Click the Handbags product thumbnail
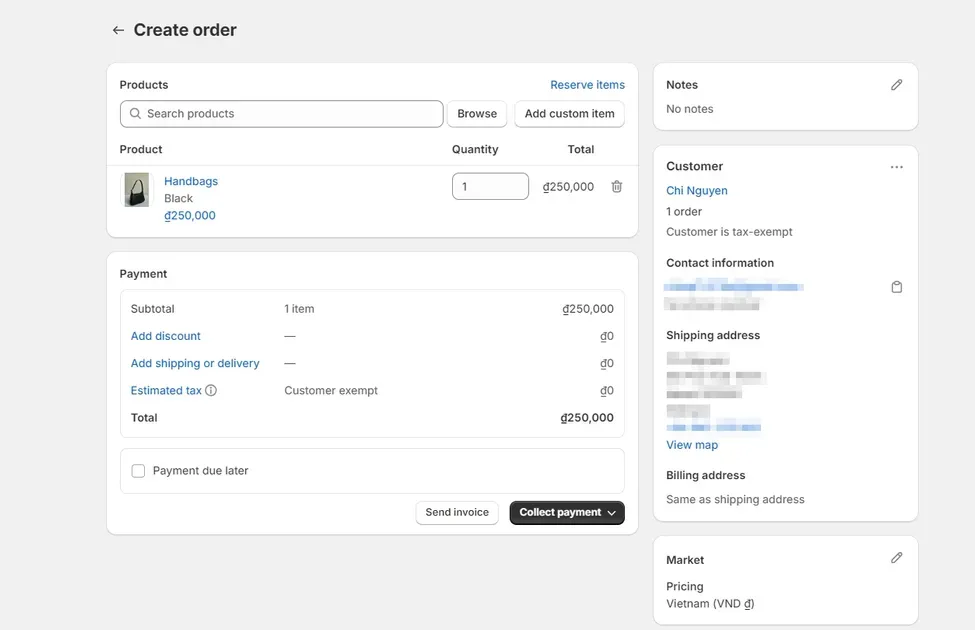The width and height of the screenshot is (975, 630). coord(136,190)
